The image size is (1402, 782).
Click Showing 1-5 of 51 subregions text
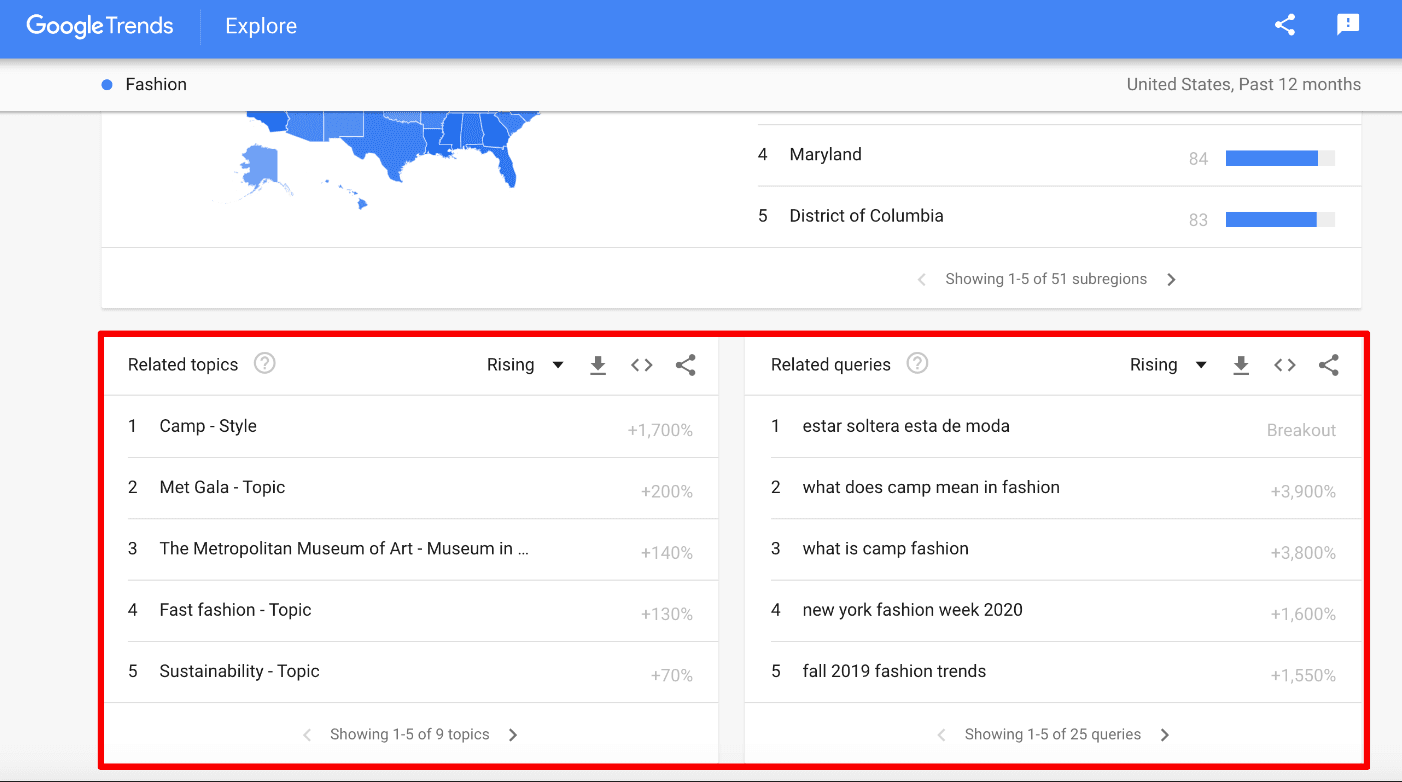(x=1046, y=279)
